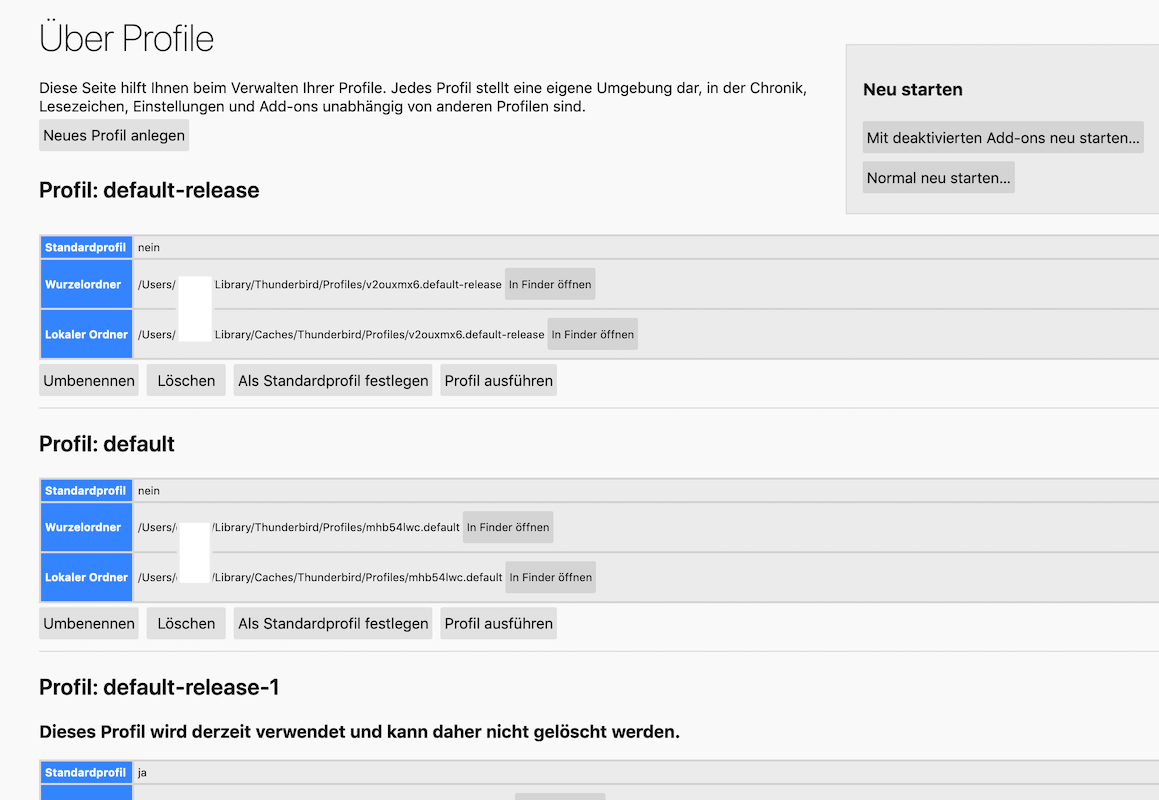Click the "Neu starten" panel heading
Viewport: 1159px width, 800px height.
click(x=912, y=90)
